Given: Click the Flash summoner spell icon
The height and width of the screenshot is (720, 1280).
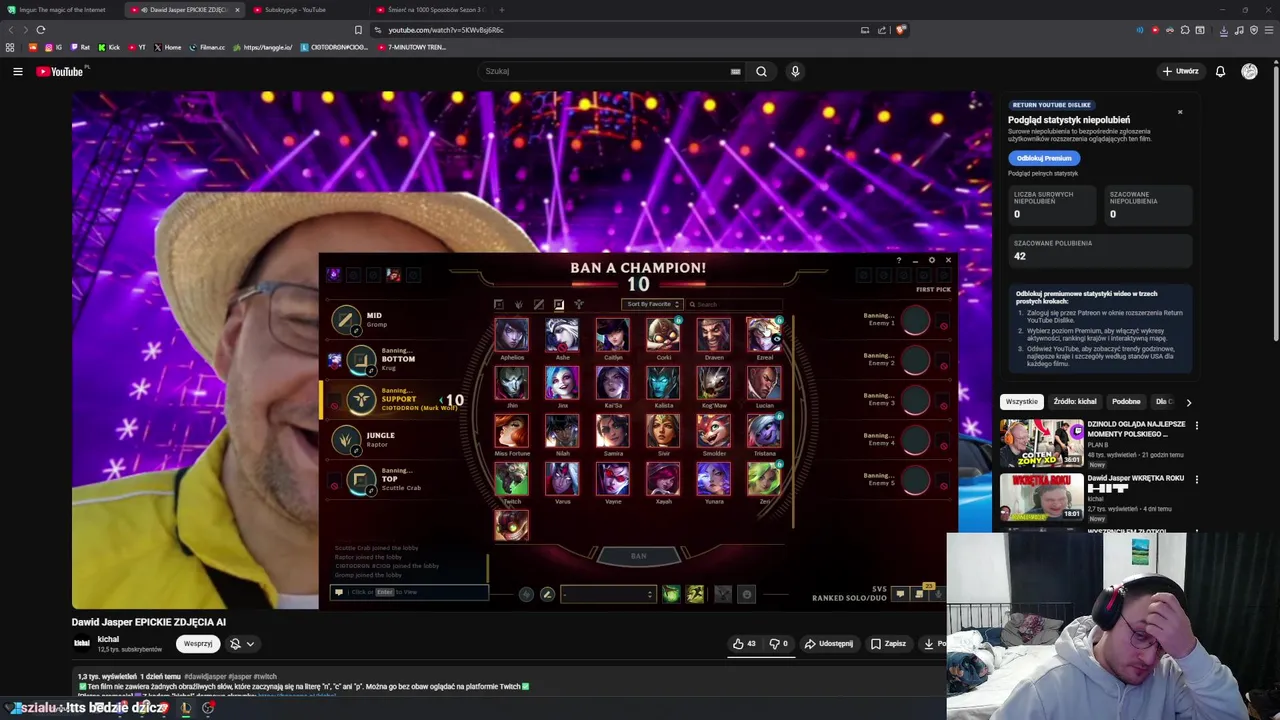Looking at the screenshot, I should pyautogui.click(x=695, y=594).
